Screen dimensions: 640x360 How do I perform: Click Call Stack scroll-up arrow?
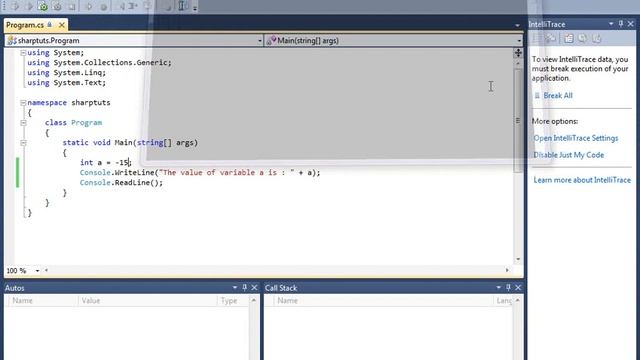[x=518, y=300]
